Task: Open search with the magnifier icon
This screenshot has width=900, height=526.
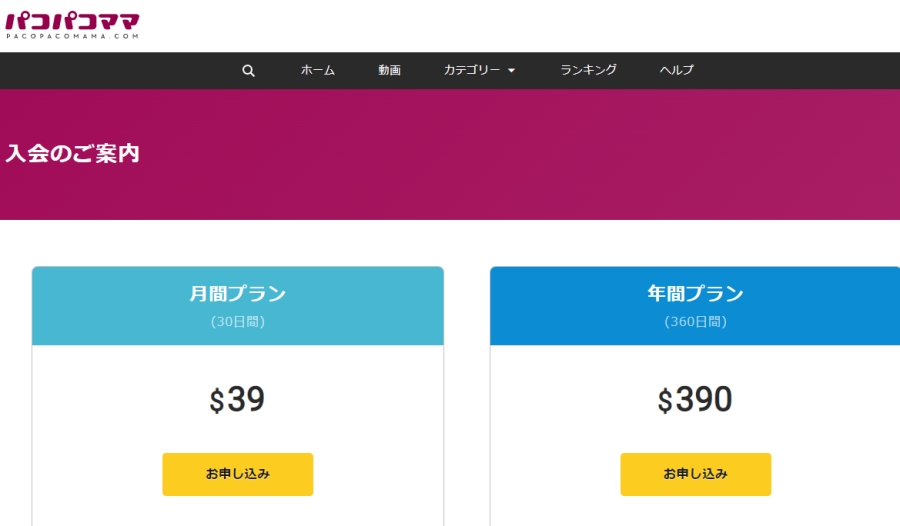Action: click(248, 71)
